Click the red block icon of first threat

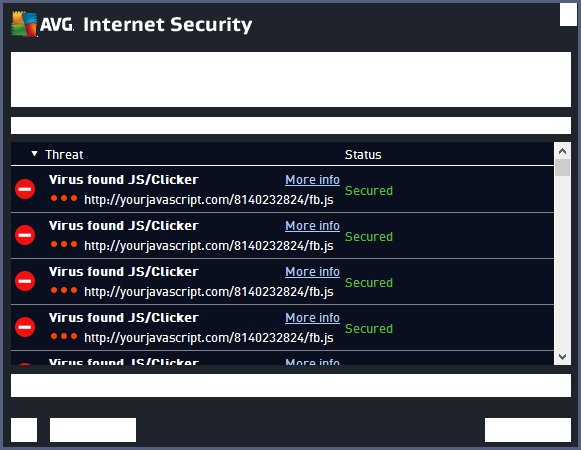[25, 189]
